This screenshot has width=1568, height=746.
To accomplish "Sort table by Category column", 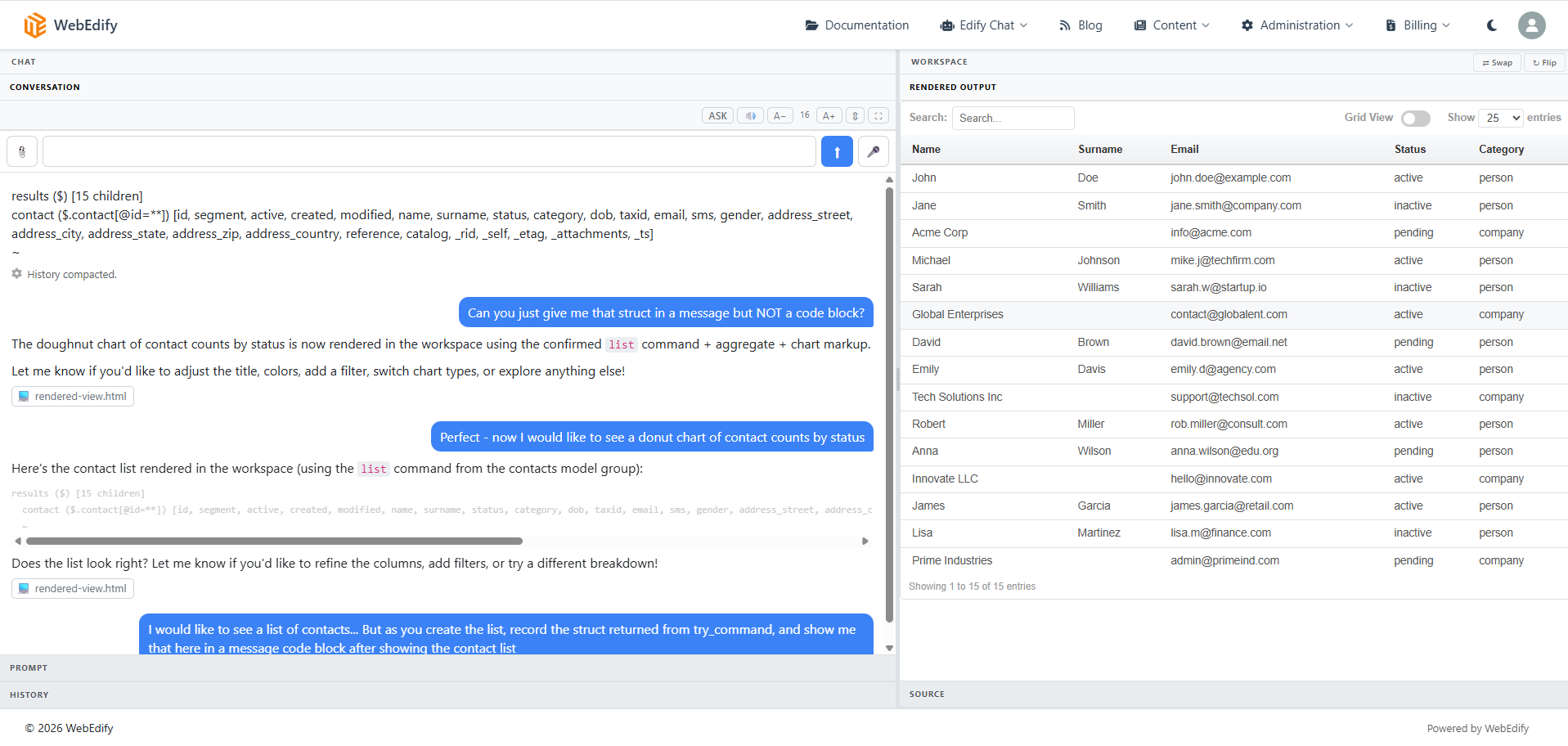I will [1501, 150].
